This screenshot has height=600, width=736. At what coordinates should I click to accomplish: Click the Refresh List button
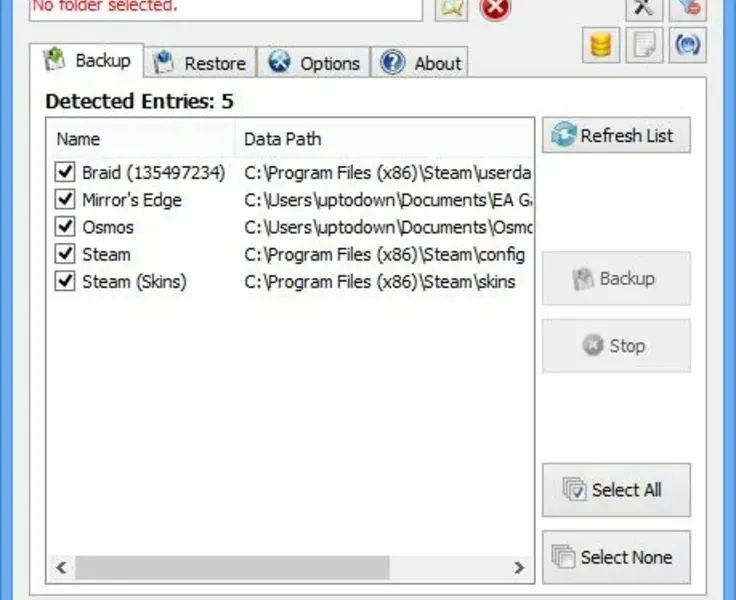tap(616, 135)
